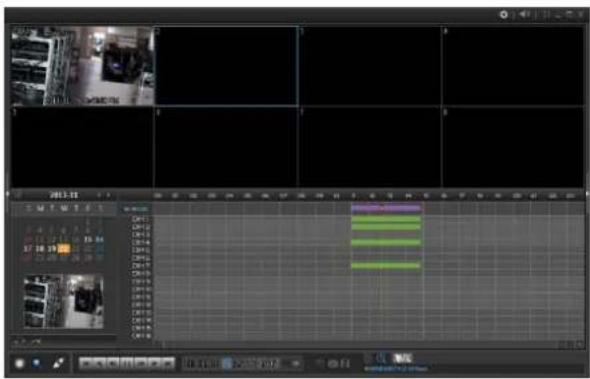Click the blue circular icon in bottom toolbar
590x379 pixels.
point(36,363)
